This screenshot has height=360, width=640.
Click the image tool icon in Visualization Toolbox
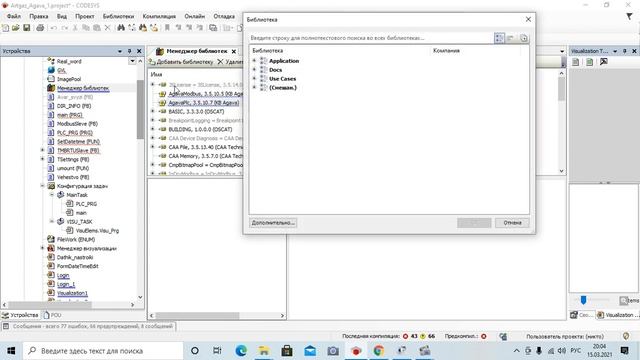604,62
